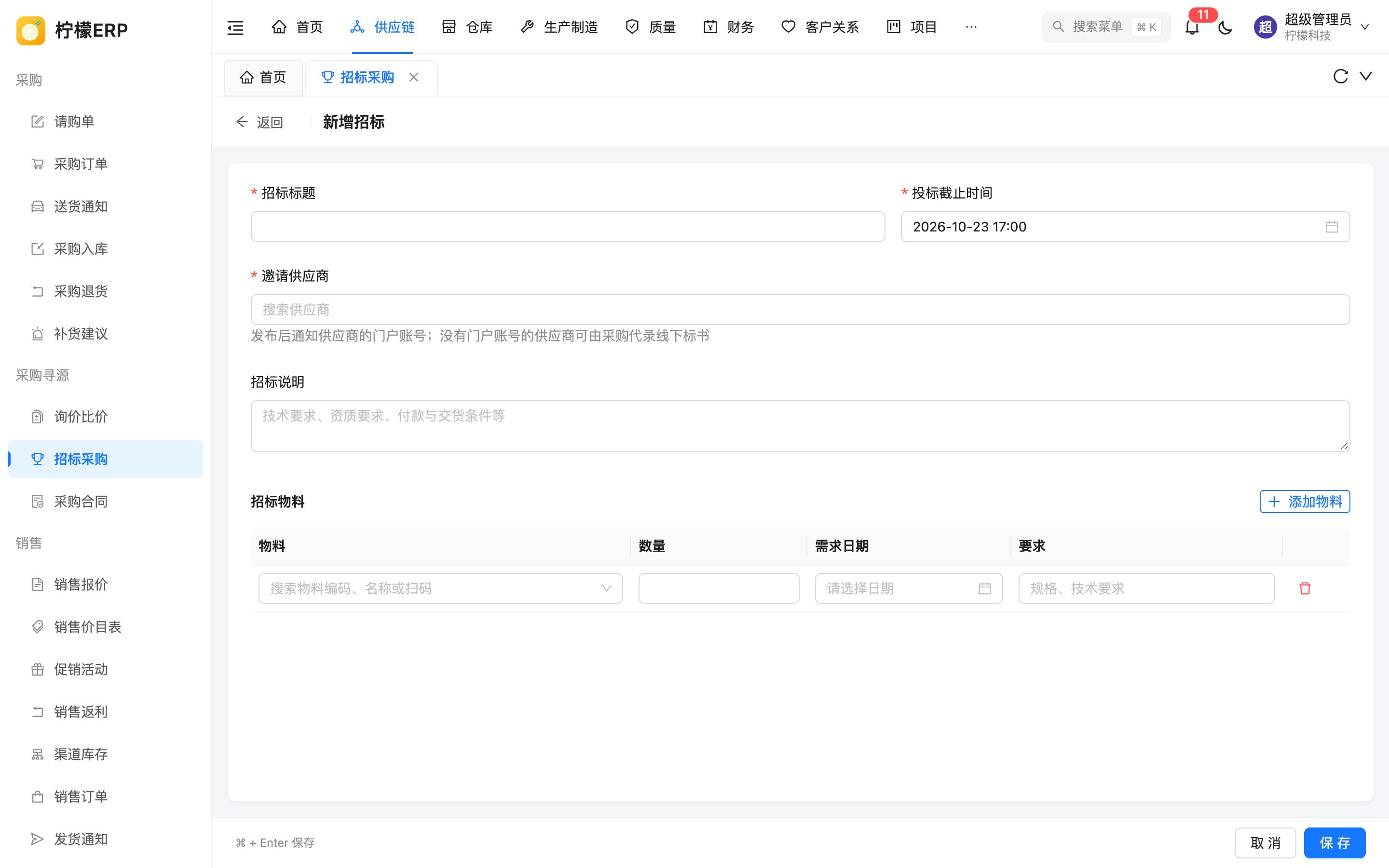Open calendar icon in 投标截止时间 field
The image size is (1389, 868).
coord(1332,227)
